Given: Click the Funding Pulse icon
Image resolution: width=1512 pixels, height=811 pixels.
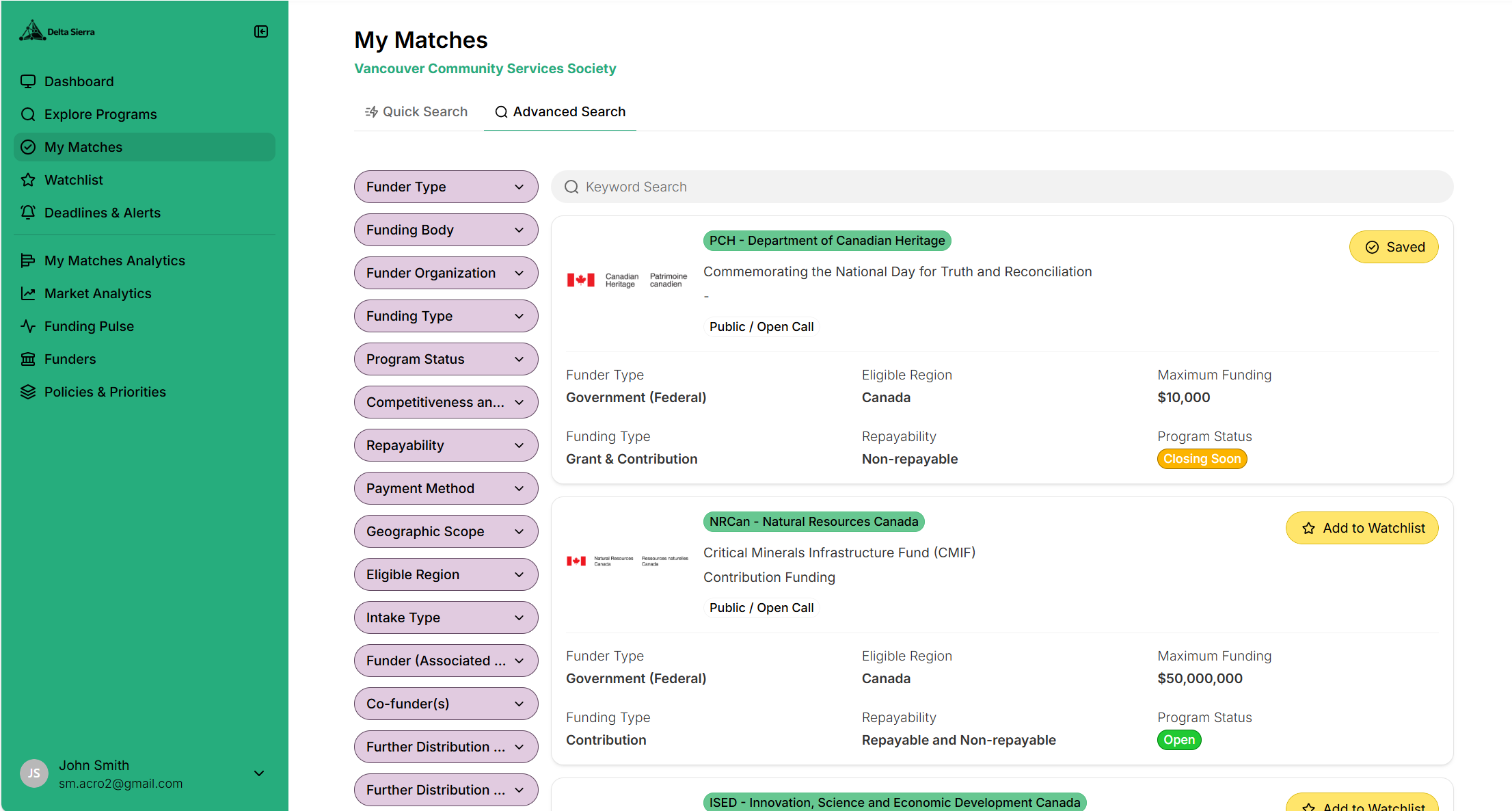Looking at the screenshot, I should (x=28, y=326).
